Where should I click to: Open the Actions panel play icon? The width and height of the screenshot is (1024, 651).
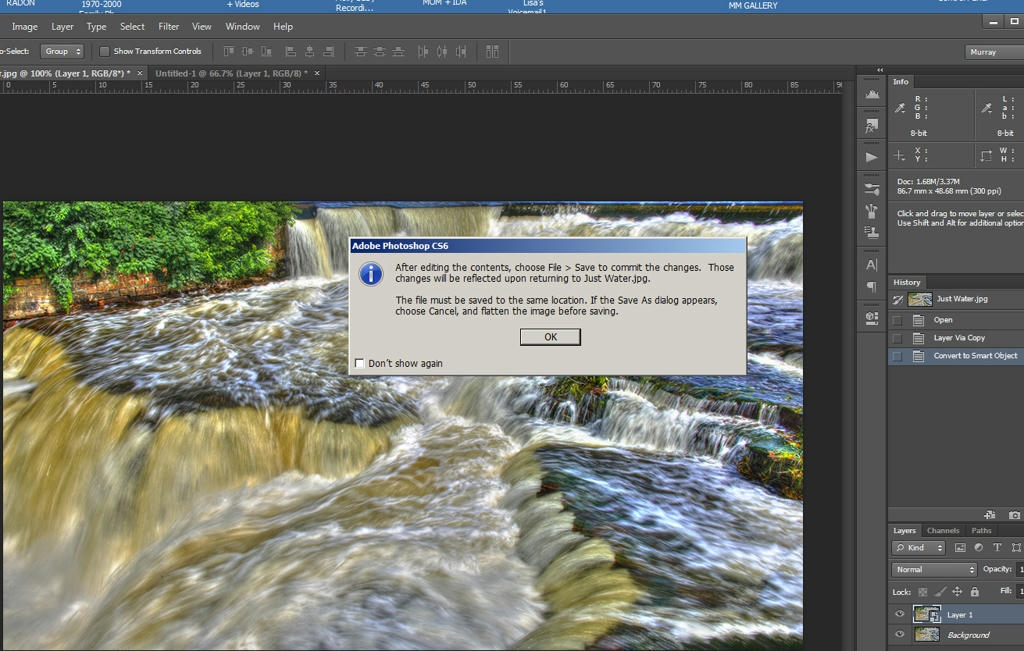click(x=872, y=157)
